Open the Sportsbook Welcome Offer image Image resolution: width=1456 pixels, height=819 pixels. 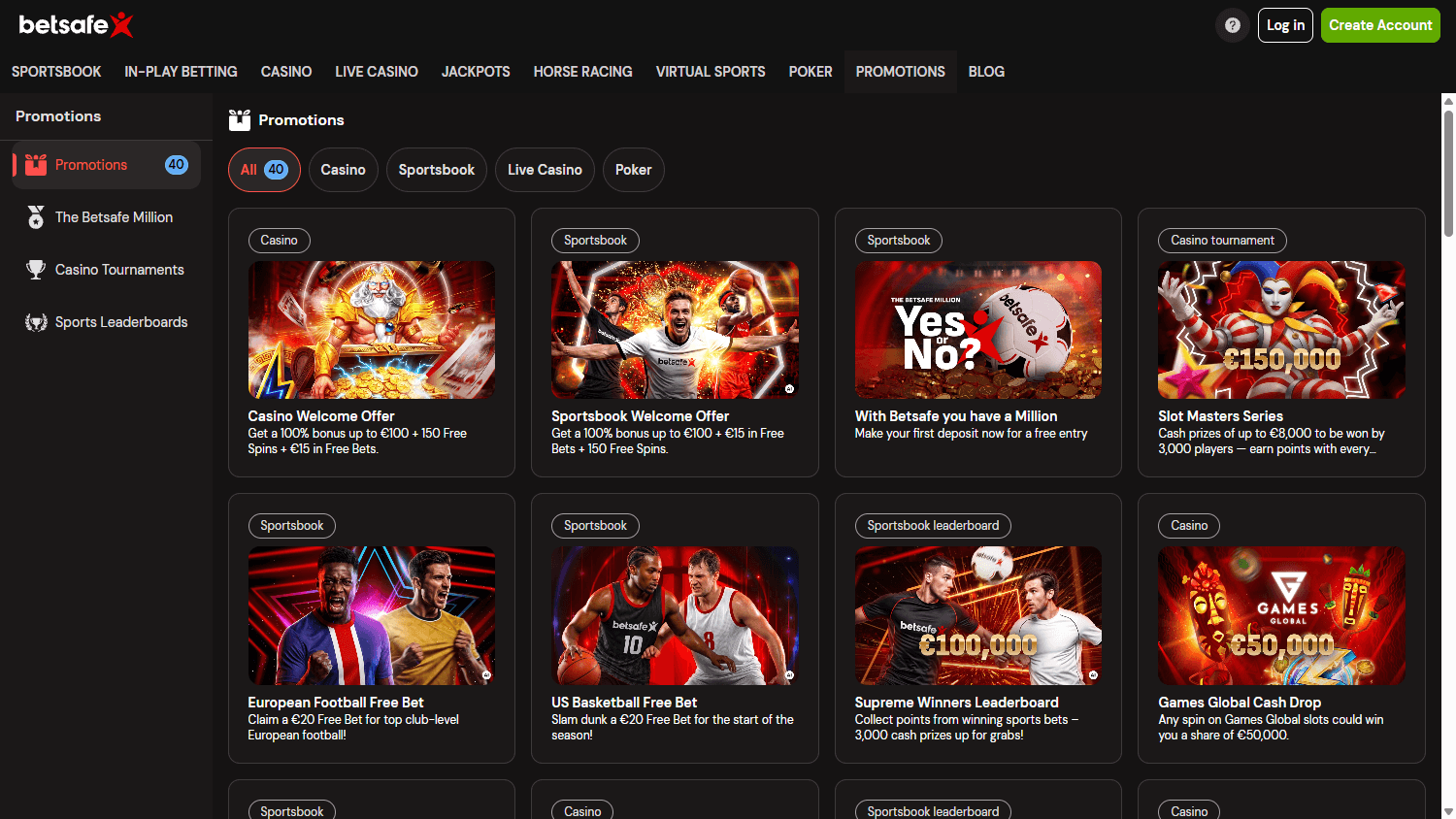pos(675,330)
